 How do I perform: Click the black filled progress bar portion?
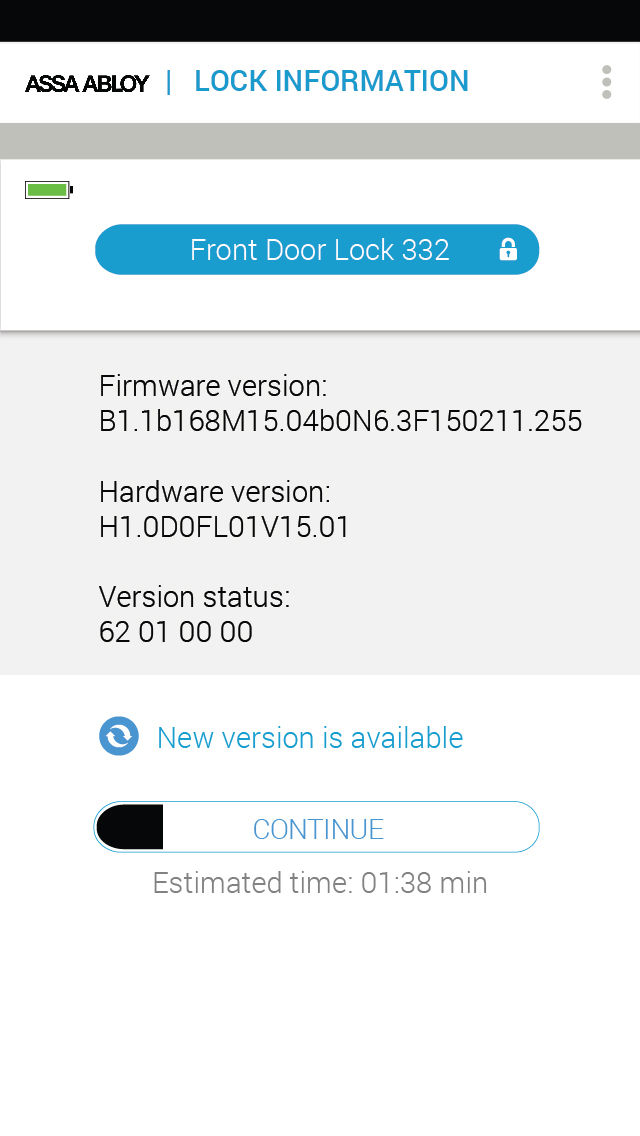click(x=130, y=827)
